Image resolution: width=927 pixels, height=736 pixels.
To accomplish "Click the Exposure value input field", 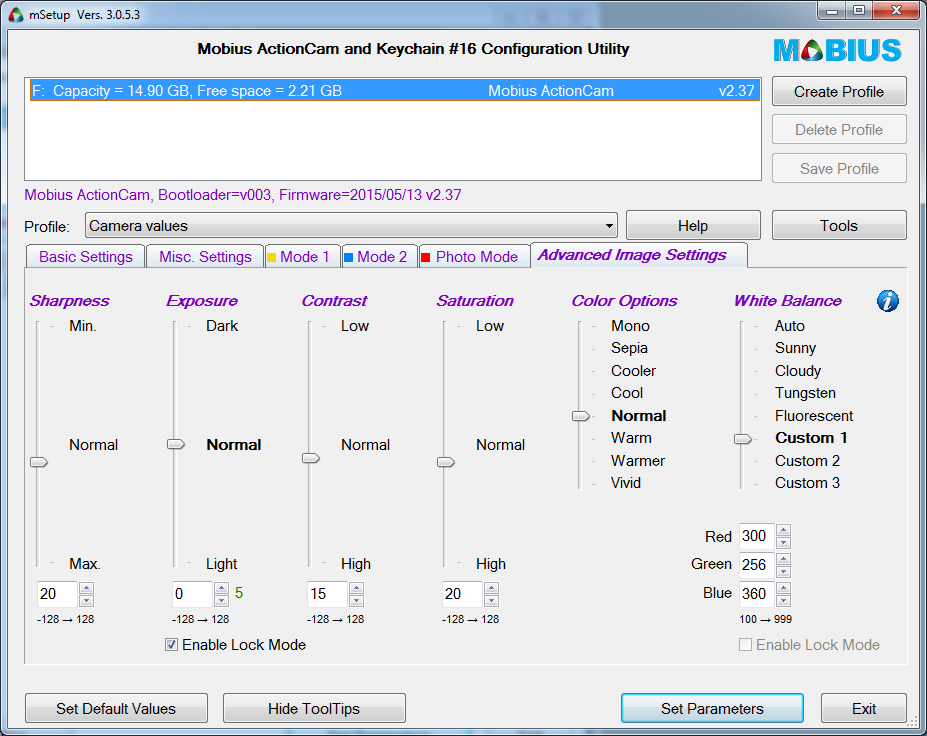I will pos(193,594).
